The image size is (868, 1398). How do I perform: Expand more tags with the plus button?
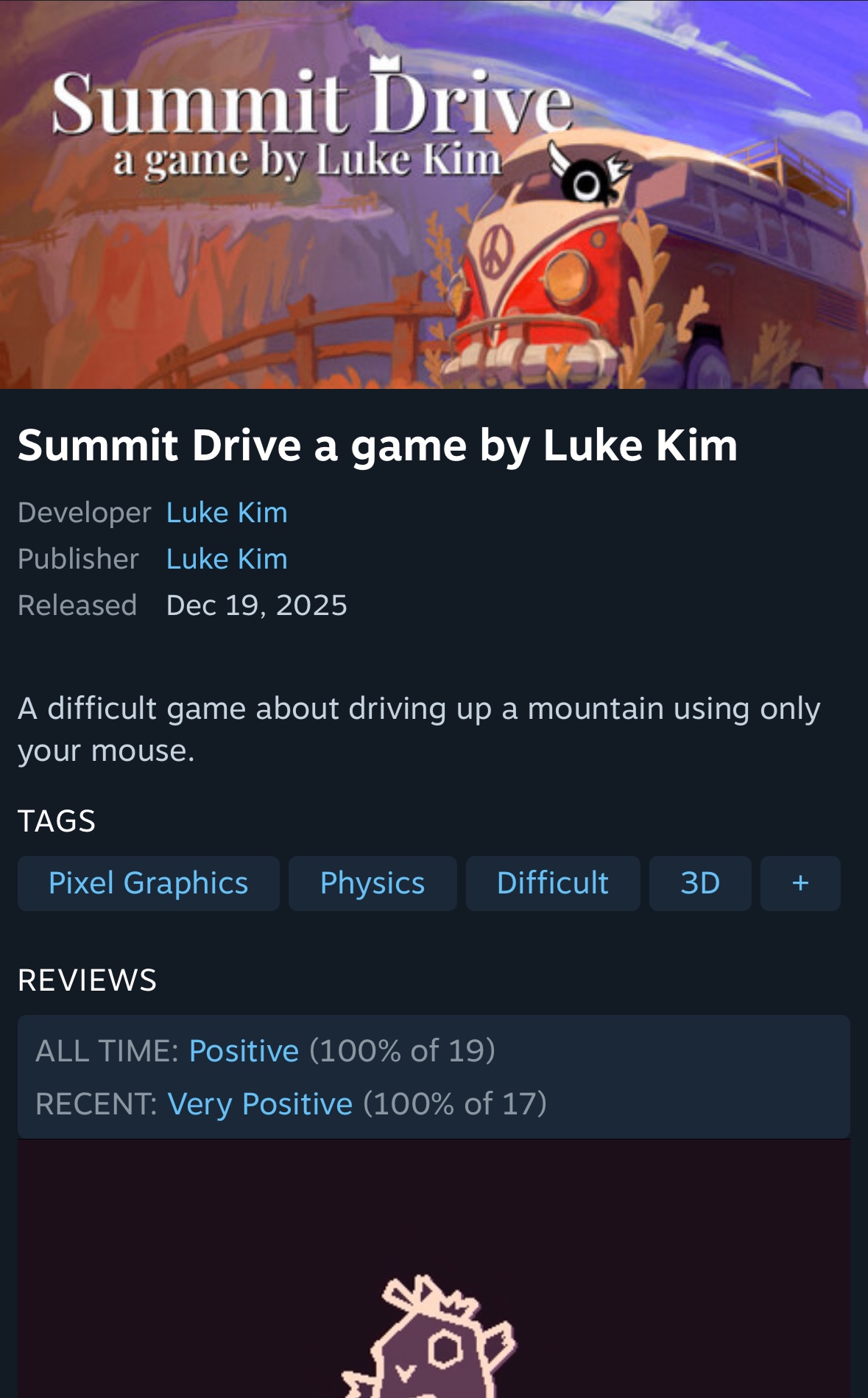800,883
